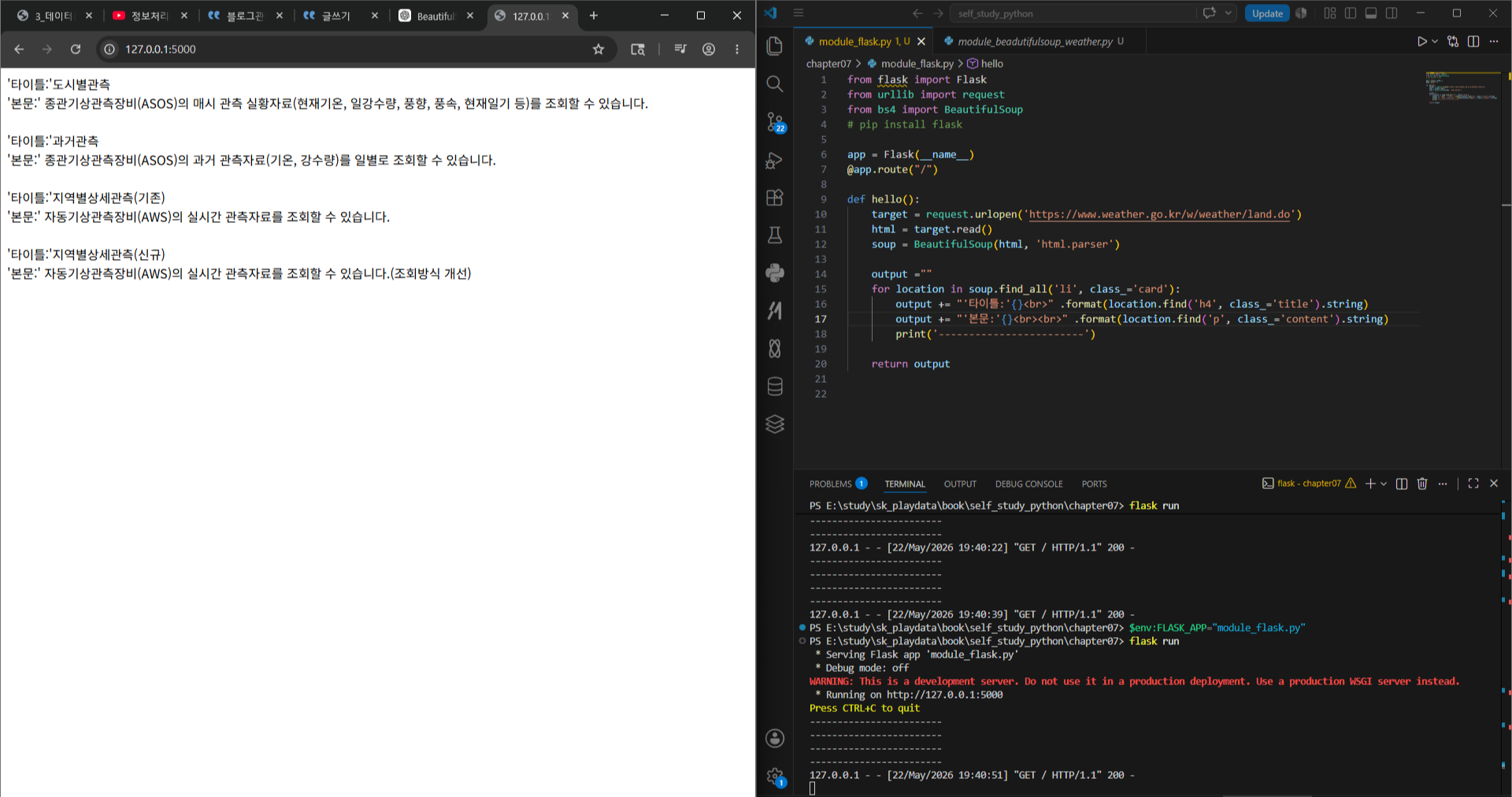Open Run and Debug view
The width and height of the screenshot is (1512, 797).
775,160
